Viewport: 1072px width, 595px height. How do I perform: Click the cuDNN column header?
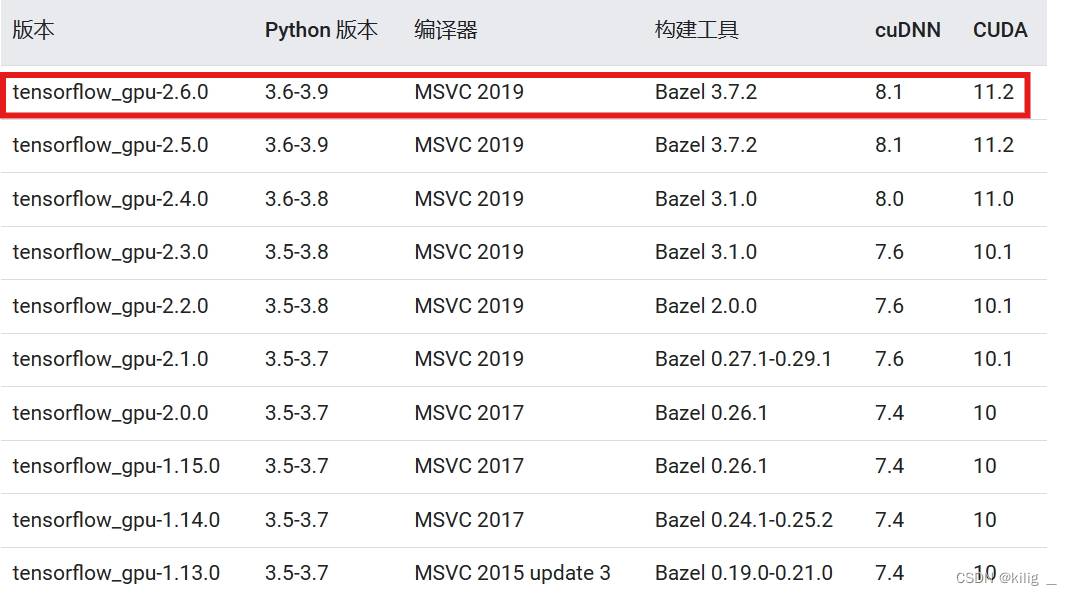[x=907, y=30]
